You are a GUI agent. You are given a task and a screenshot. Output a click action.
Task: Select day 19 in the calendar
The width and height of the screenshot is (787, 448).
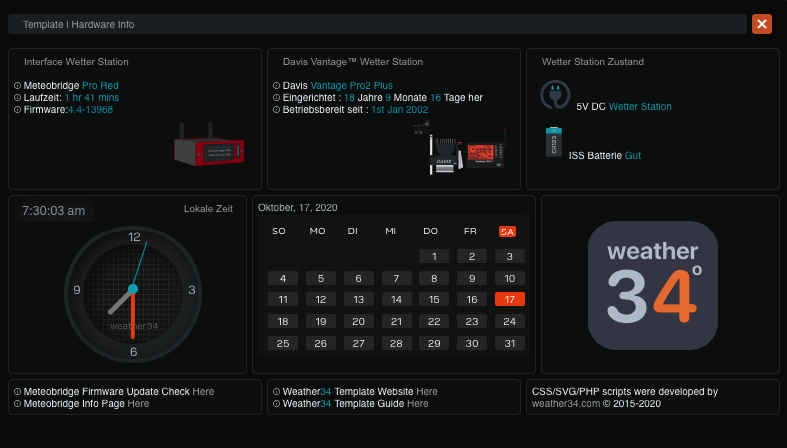click(321, 322)
